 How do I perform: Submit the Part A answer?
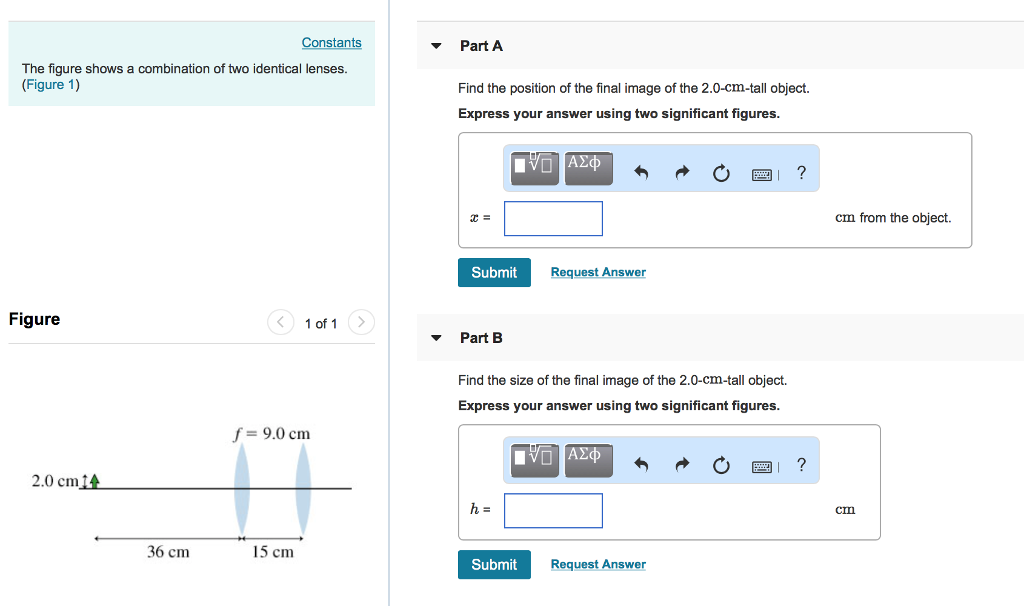[494, 272]
